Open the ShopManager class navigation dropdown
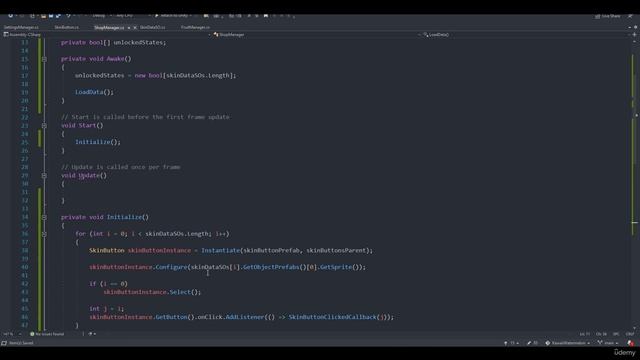Screen dimensions: 640x360 tap(317, 35)
